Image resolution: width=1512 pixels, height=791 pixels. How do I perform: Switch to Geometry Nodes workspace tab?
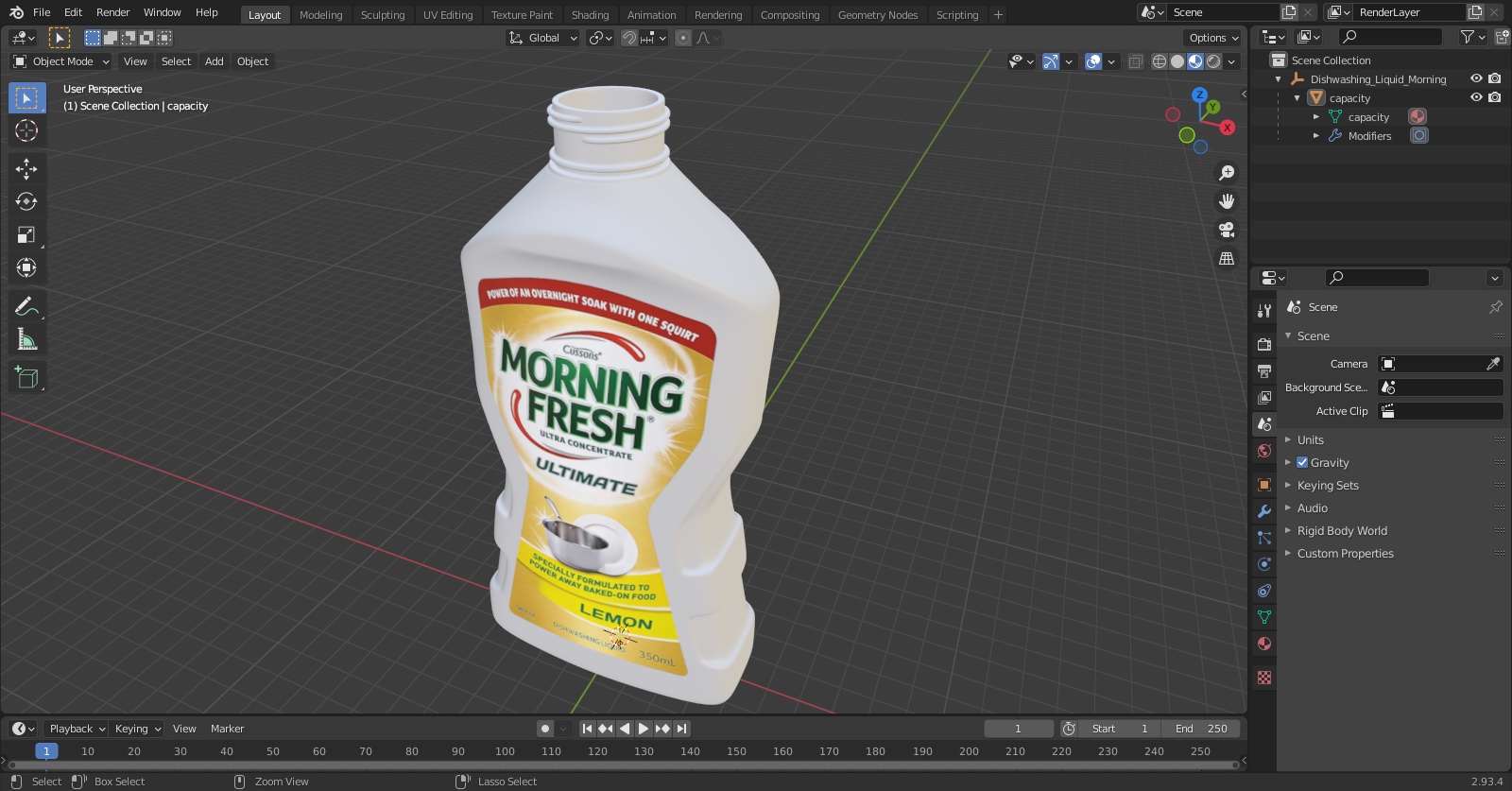878,15
